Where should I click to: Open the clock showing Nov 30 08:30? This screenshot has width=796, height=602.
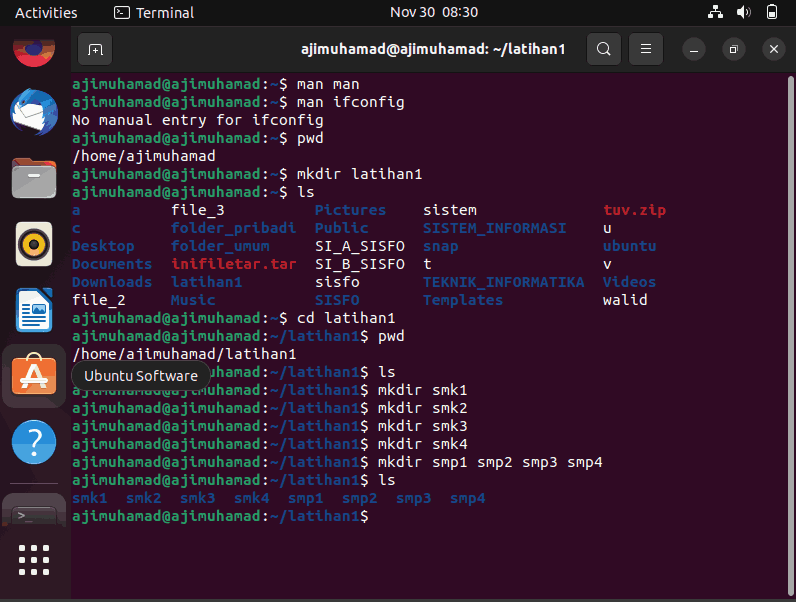click(x=434, y=12)
